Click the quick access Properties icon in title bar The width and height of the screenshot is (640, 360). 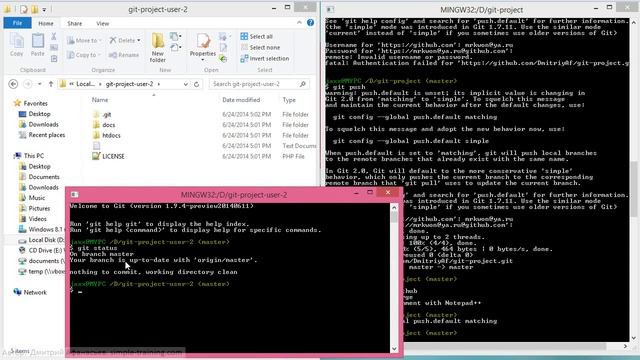click(x=24, y=9)
